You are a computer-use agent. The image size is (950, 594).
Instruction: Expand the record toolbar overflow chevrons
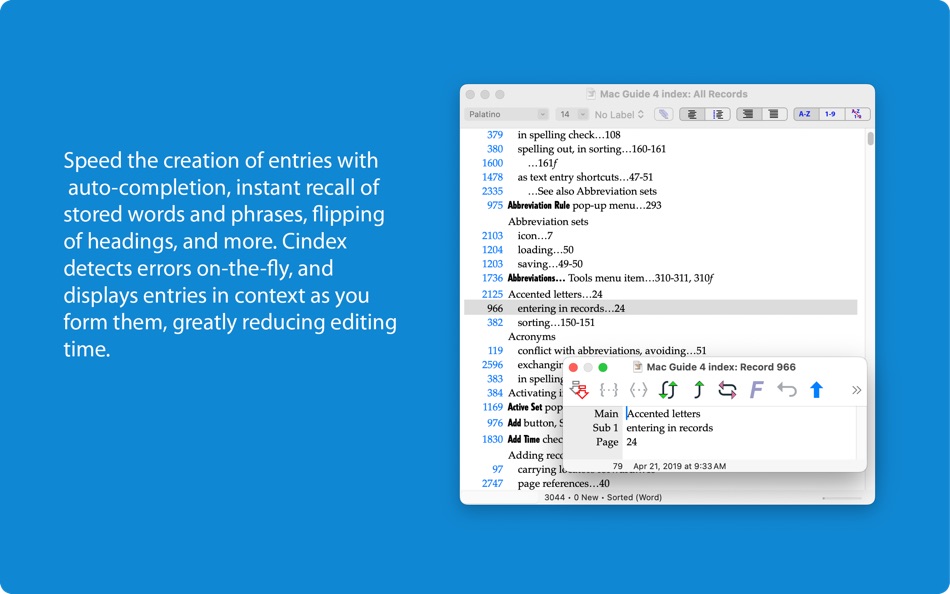coord(856,390)
